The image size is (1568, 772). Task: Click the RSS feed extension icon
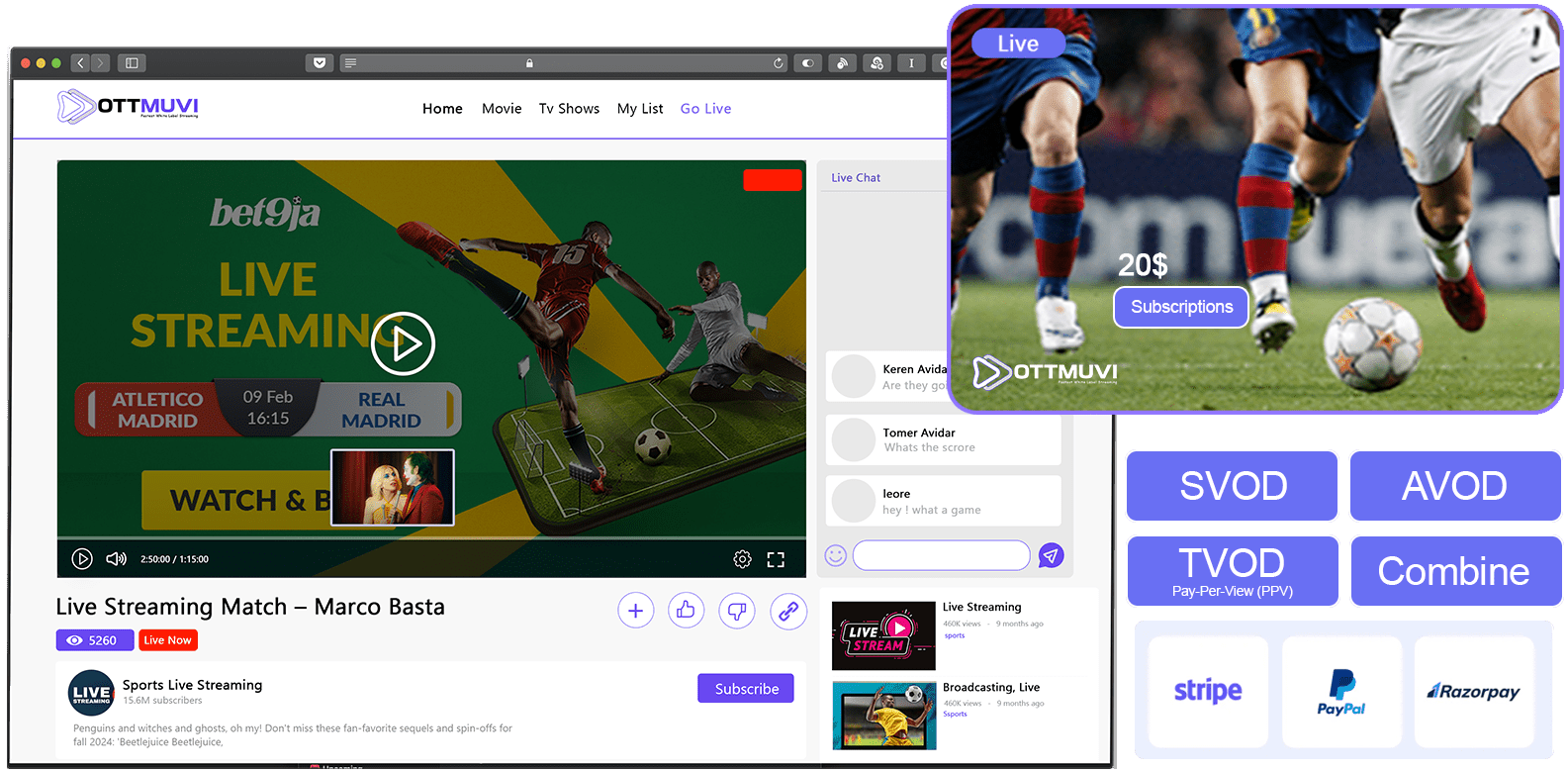click(842, 63)
